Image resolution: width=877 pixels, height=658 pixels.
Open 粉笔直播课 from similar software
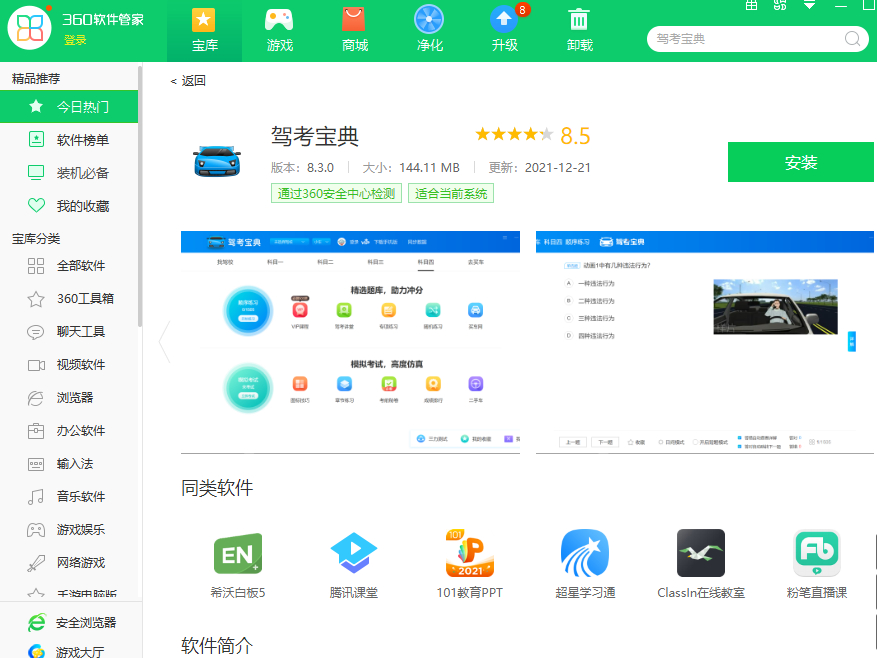[x=817, y=565]
